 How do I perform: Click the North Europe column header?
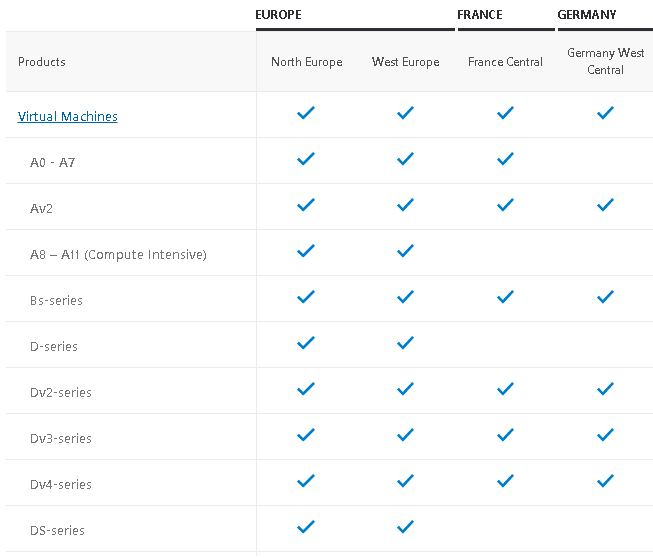pos(306,62)
